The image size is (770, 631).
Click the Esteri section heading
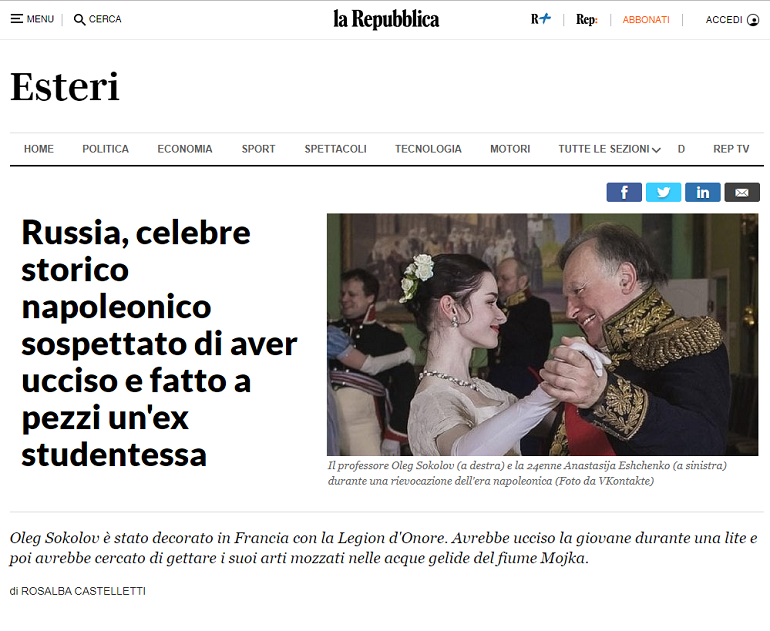[x=65, y=87]
